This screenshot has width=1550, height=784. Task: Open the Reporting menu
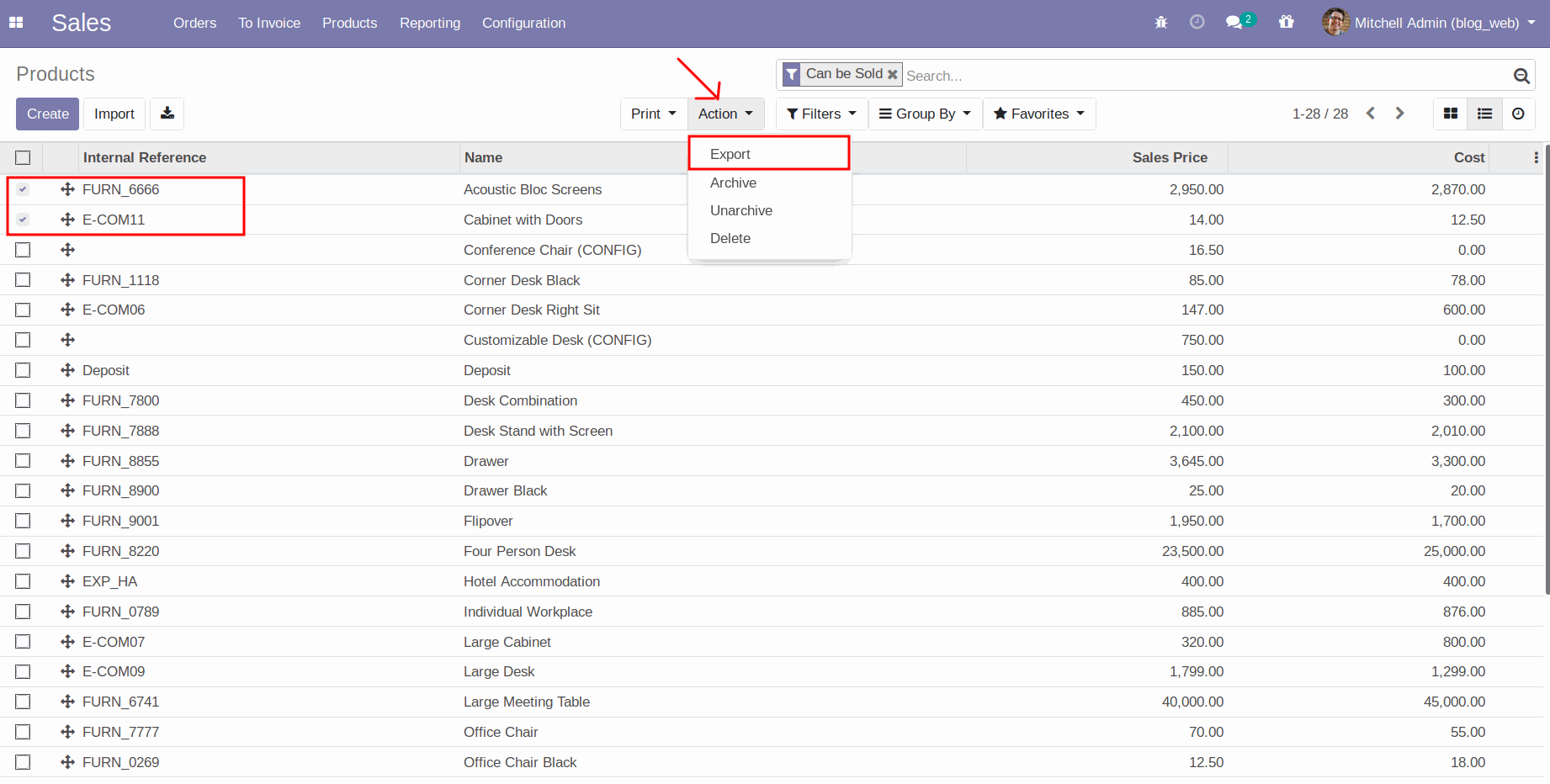[430, 23]
